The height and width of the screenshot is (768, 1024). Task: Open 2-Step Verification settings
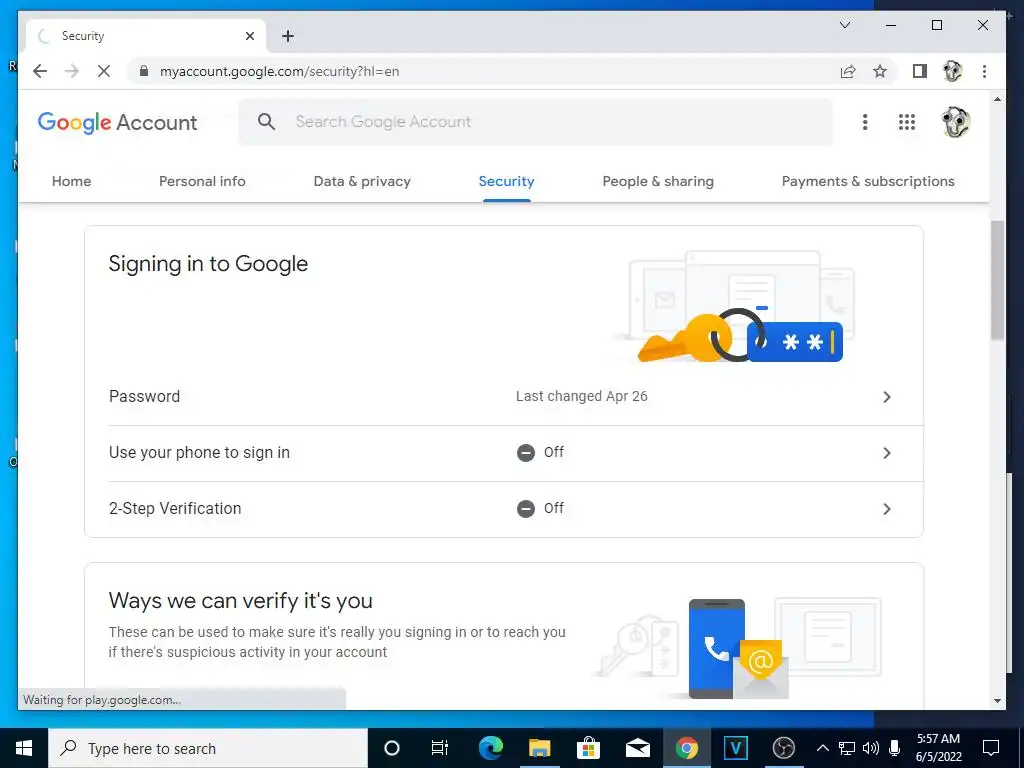pos(504,509)
